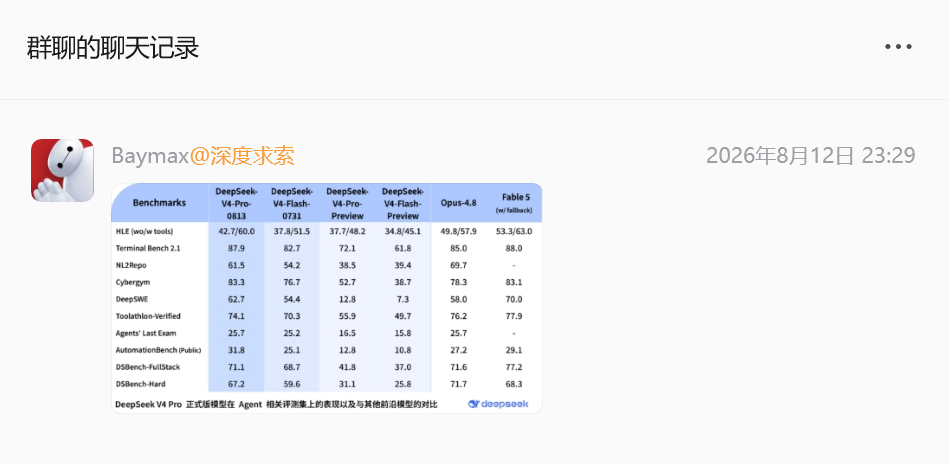Click the 88.0 Terminal Bench score
Screen dimensions: 949x464
[x=514, y=248]
